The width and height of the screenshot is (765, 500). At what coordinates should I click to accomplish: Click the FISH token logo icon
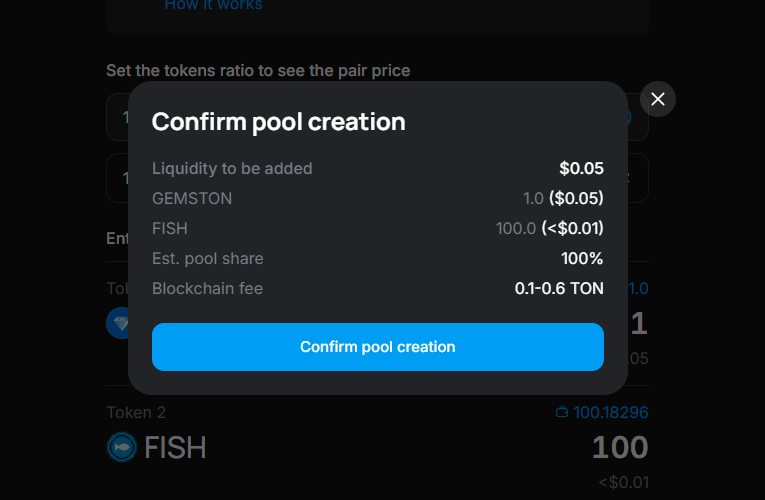121,447
